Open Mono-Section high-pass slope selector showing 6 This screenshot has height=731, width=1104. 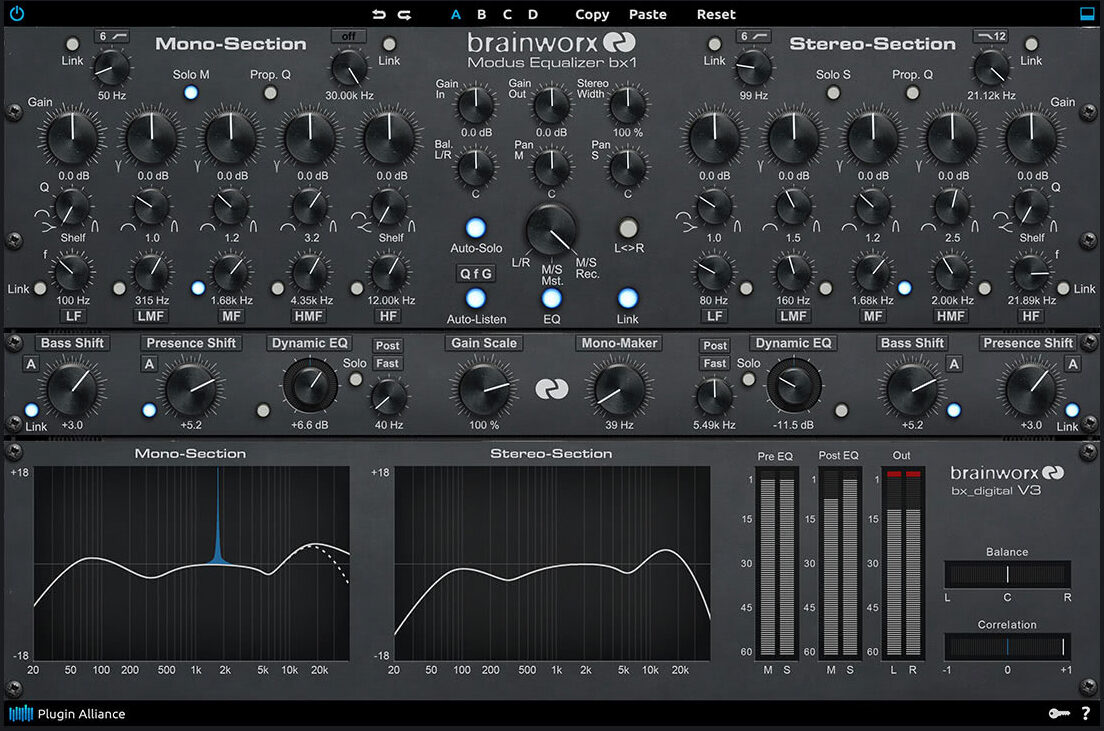click(x=111, y=36)
